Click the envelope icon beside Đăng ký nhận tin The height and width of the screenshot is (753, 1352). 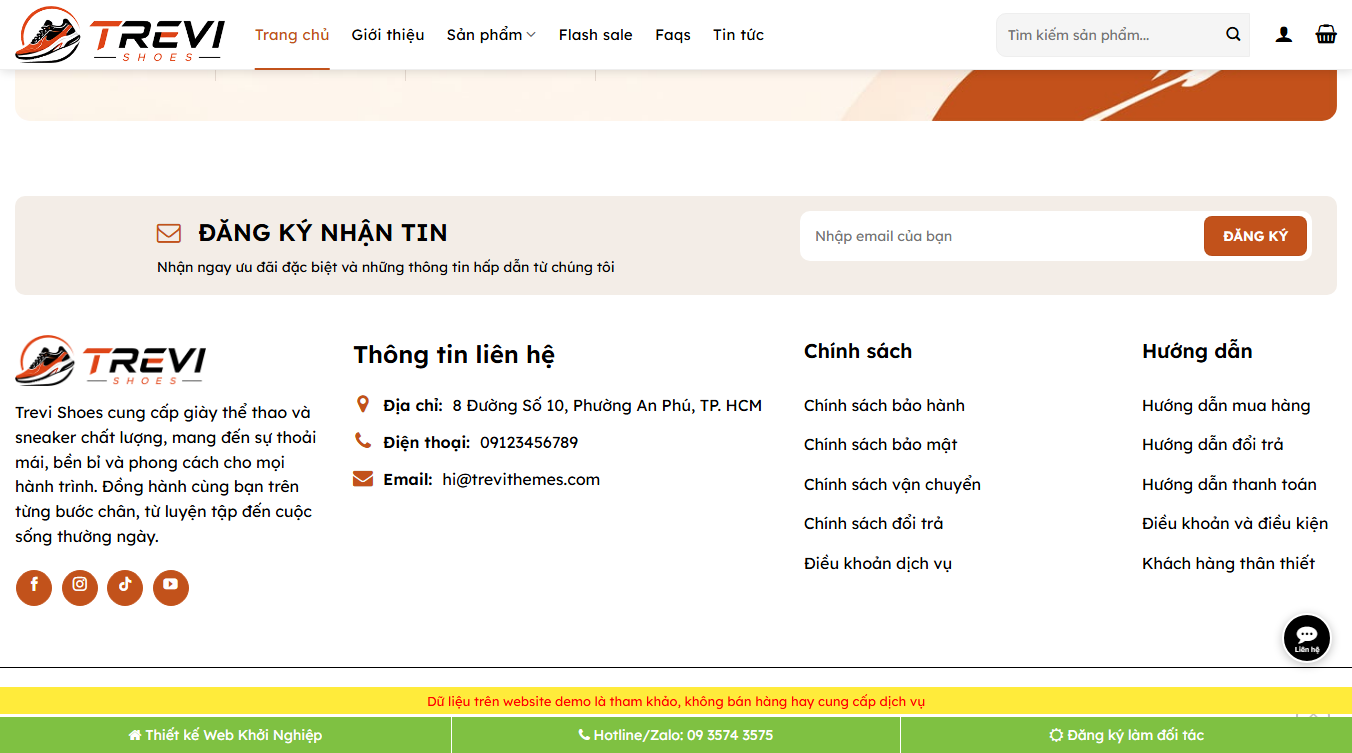(169, 233)
